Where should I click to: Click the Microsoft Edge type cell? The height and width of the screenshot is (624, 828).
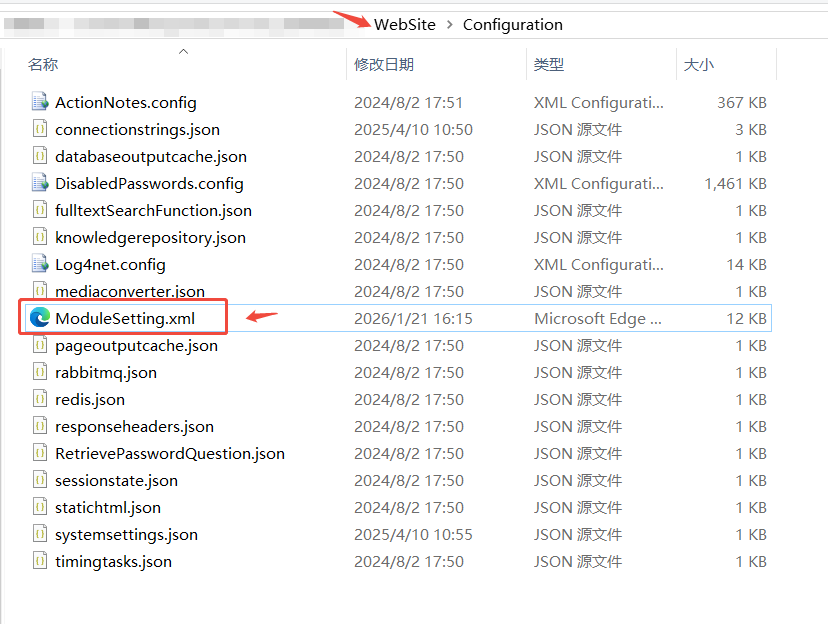pos(598,318)
